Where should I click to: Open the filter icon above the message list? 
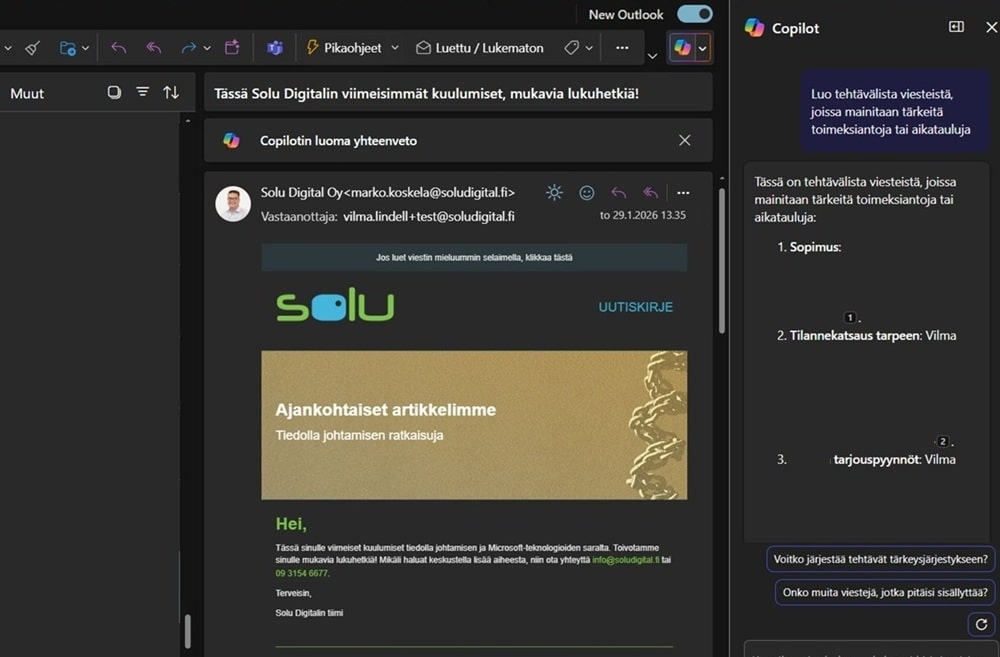(x=143, y=92)
